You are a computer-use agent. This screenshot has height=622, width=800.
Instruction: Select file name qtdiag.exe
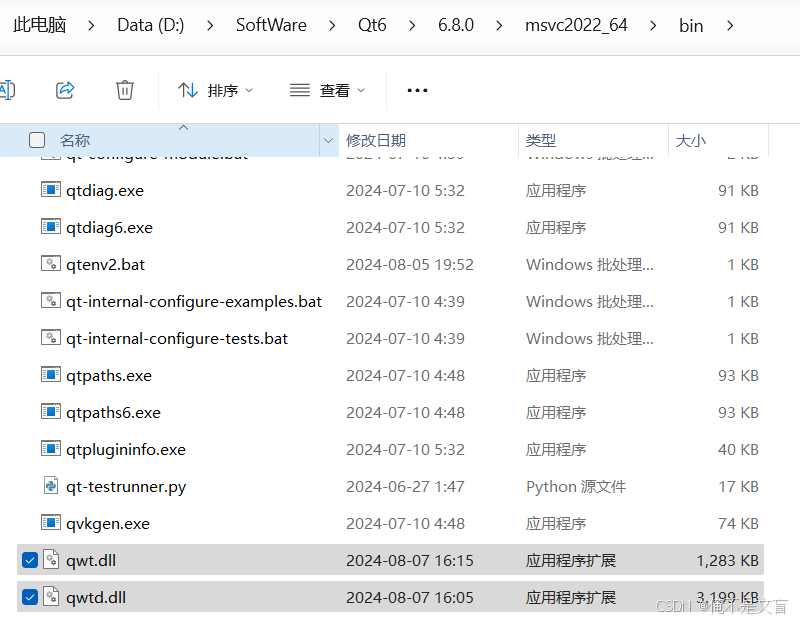click(105, 190)
